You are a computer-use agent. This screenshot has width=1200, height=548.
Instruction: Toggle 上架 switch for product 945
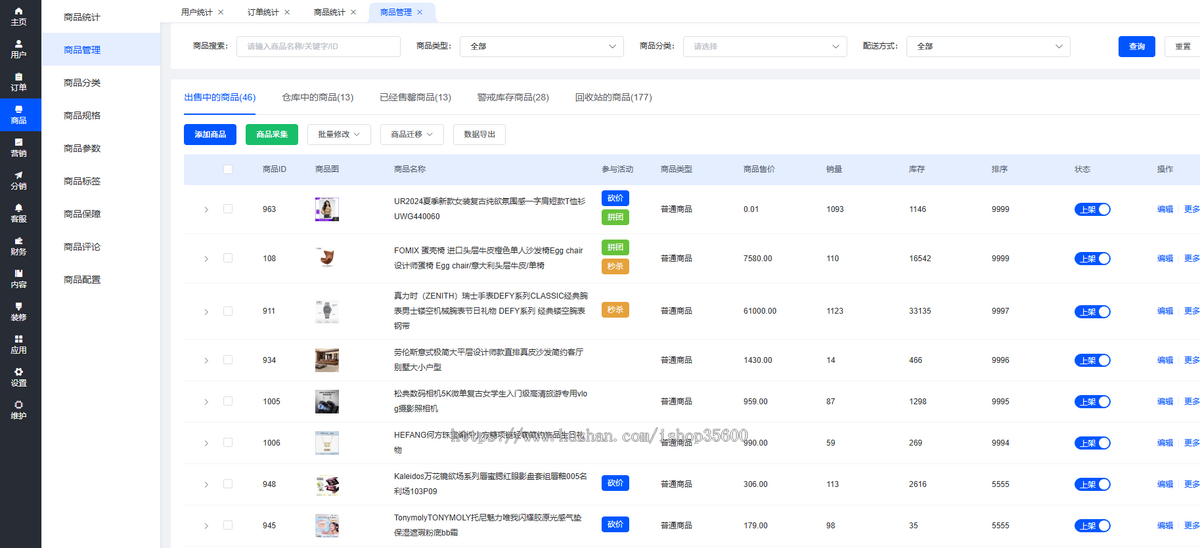click(x=1092, y=525)
